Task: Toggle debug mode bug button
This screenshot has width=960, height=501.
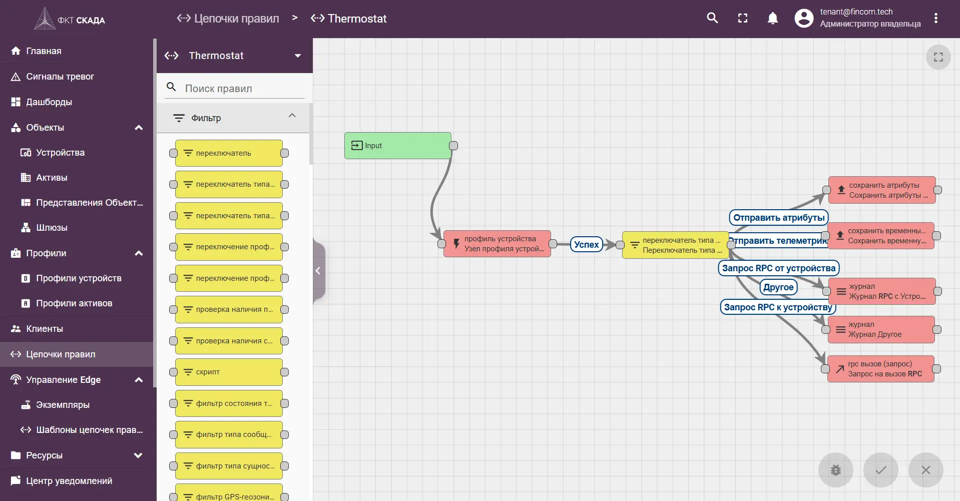Action: coord(836,470)
